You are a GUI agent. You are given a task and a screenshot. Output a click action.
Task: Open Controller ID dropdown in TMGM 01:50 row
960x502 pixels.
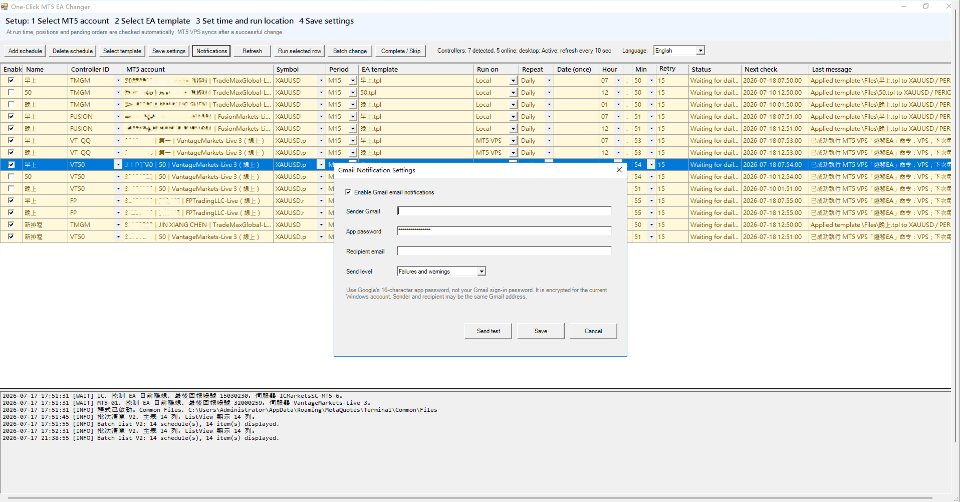tap(118, 104)
